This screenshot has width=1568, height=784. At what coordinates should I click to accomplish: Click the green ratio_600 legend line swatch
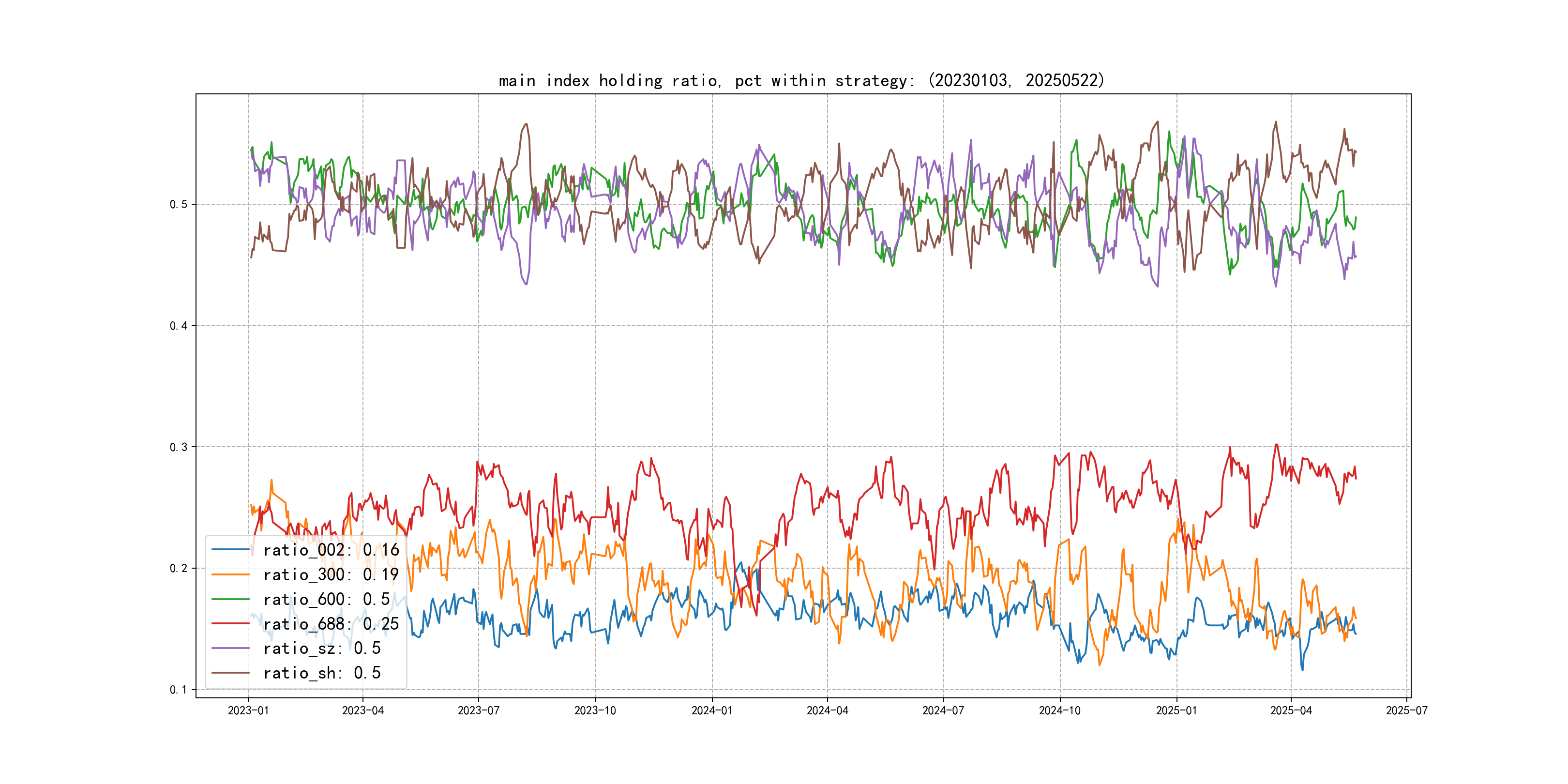click(x=231, y=599)
